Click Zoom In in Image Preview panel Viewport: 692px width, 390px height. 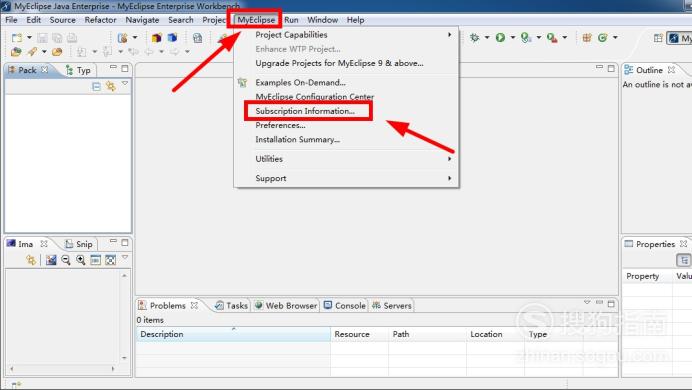point(81,260)
